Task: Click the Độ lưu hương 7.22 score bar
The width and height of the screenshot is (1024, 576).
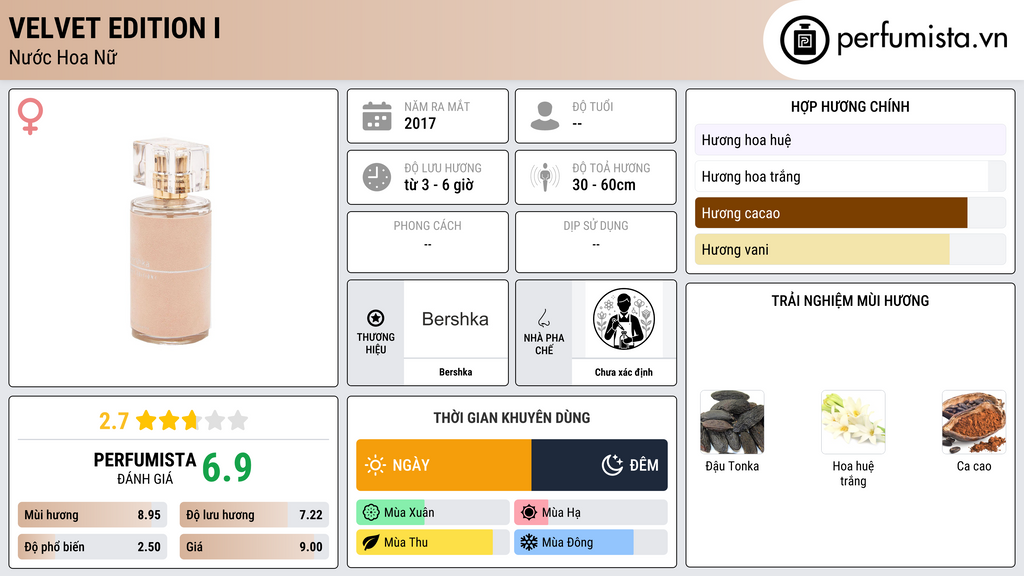Action: click(x=254, y=515)
